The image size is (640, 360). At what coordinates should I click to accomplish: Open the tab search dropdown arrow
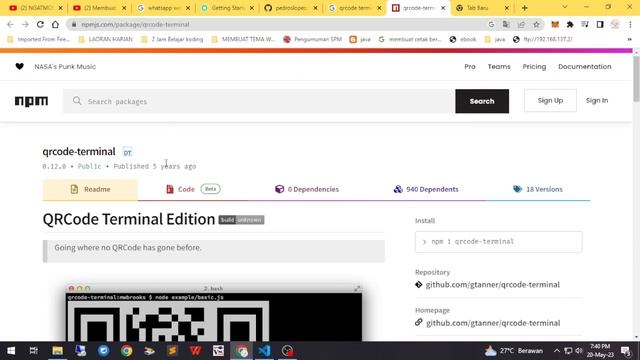click(x=565, y=7)
